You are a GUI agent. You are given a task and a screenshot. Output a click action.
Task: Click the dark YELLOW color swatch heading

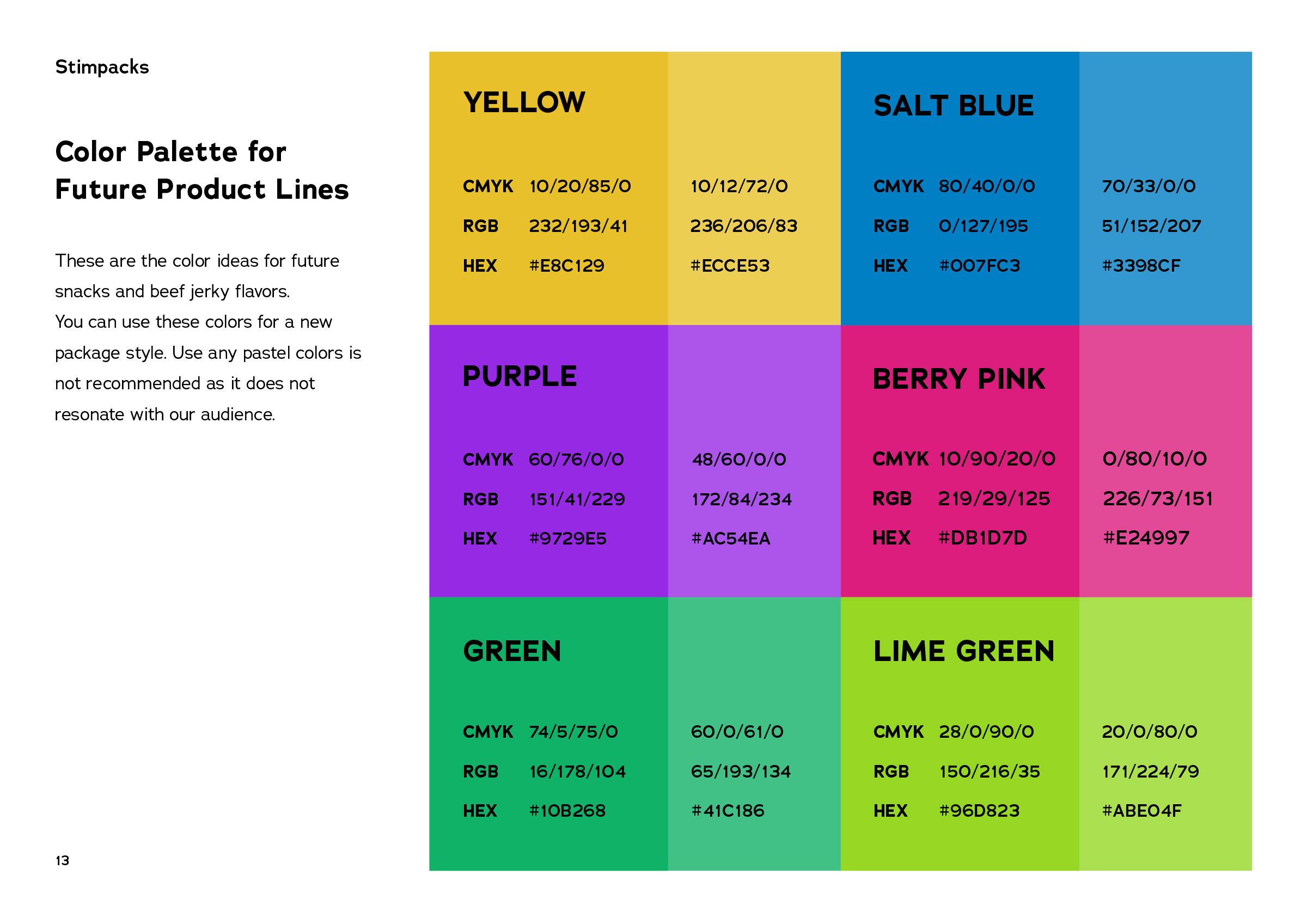point(524,102)
